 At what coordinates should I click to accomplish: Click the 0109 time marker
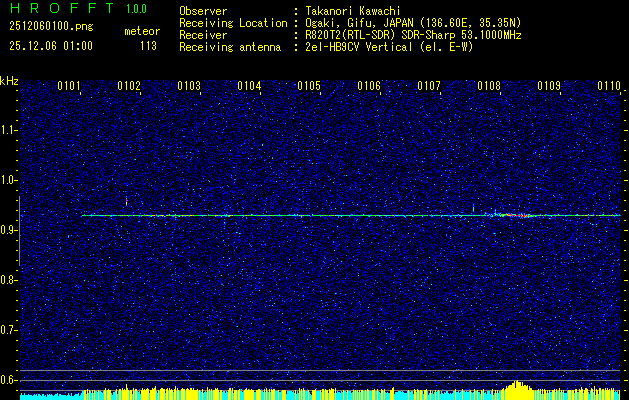pos(549,85)
